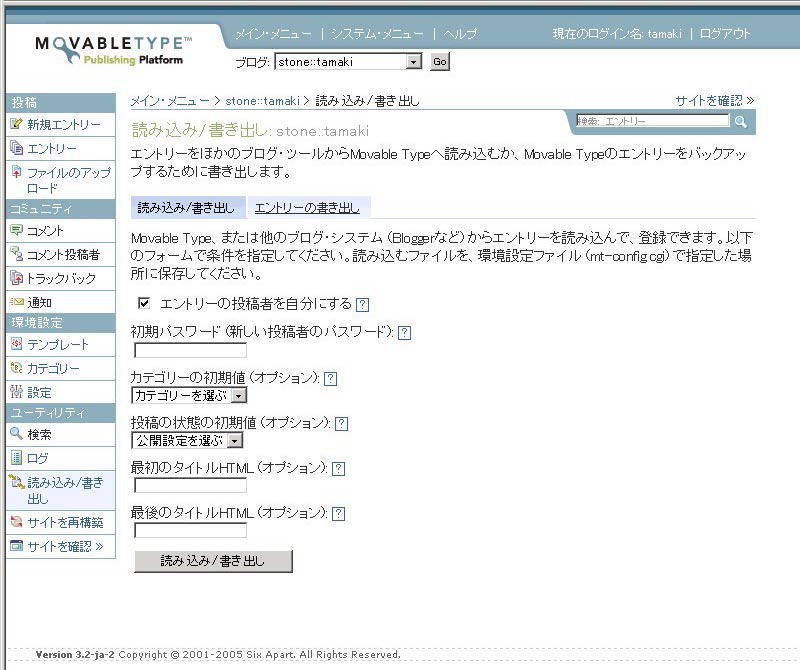Switch to エントリーの書き出し tab
The image size is (800, 670).
point(307,208)
